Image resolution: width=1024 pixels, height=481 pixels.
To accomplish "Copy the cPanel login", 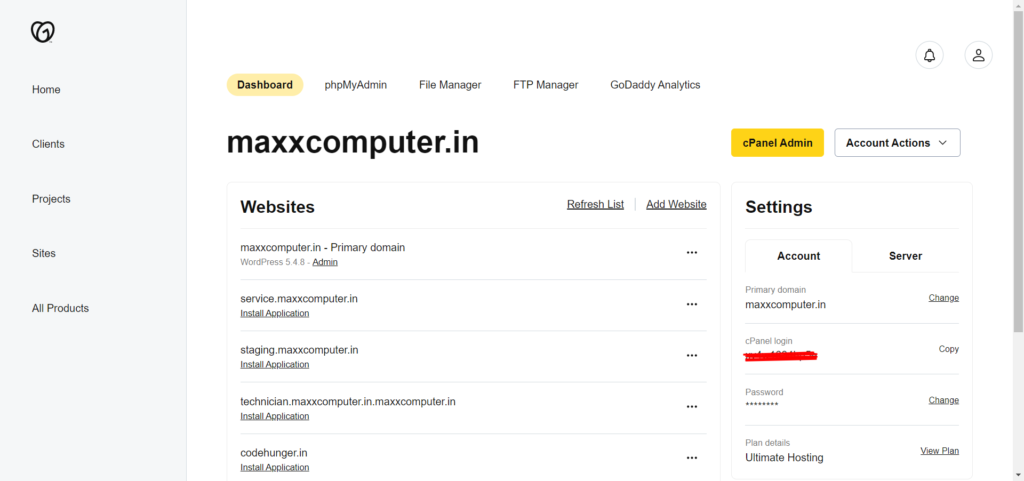I will (x=949, y=349).
